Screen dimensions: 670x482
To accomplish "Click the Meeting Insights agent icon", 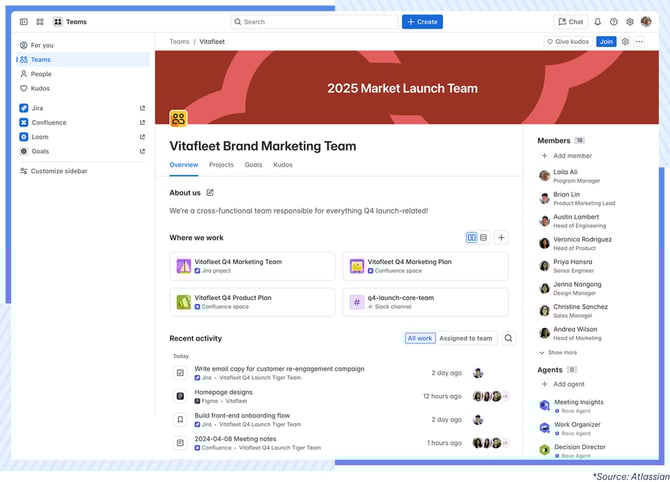I will [544, 405].
